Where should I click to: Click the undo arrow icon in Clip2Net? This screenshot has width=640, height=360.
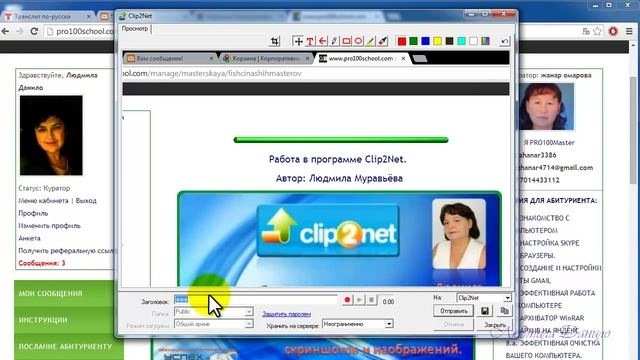(505, 41)
